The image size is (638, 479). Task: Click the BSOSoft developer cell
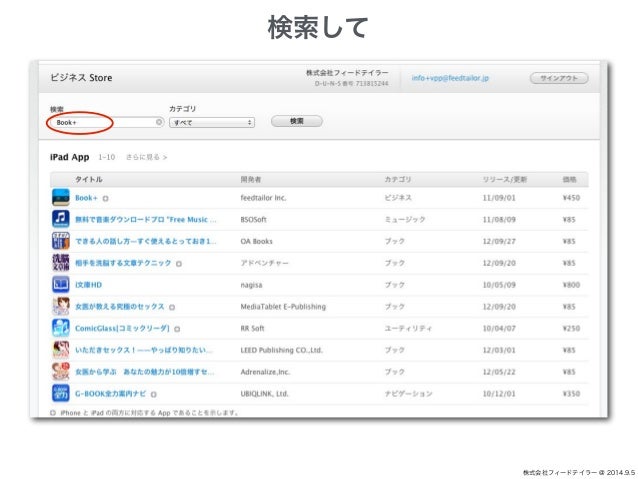click(x=253, y=219)
